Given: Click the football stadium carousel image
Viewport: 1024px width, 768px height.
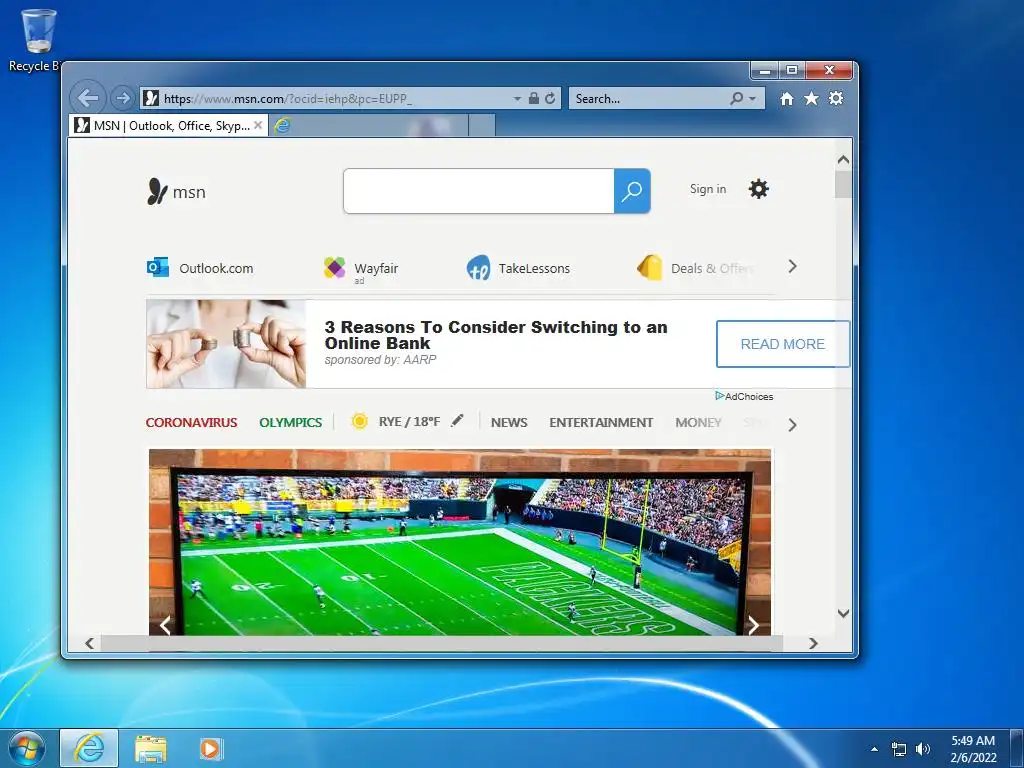Looking at the screenshot, I should pyautogui.click(x=460, y=542).
